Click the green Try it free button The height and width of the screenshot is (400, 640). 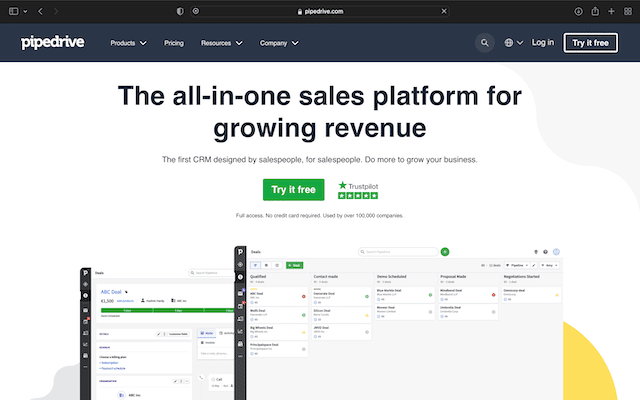[x=293, y=190]
